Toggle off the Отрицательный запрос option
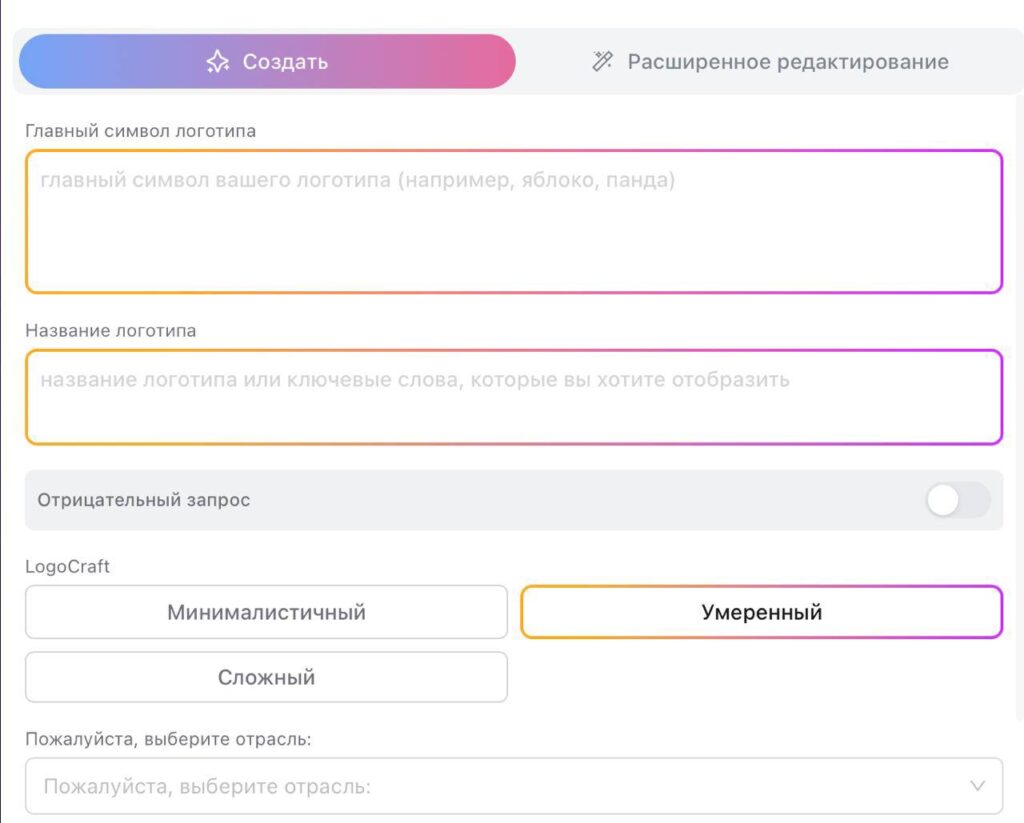This screenshot has width=1024, height=823. (x=958, y=500)
